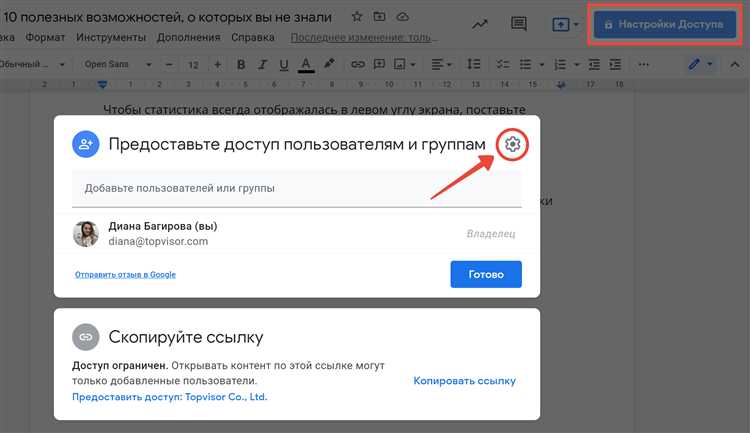Open the last change history link
The image size is (750, 433).
(363, 37)
